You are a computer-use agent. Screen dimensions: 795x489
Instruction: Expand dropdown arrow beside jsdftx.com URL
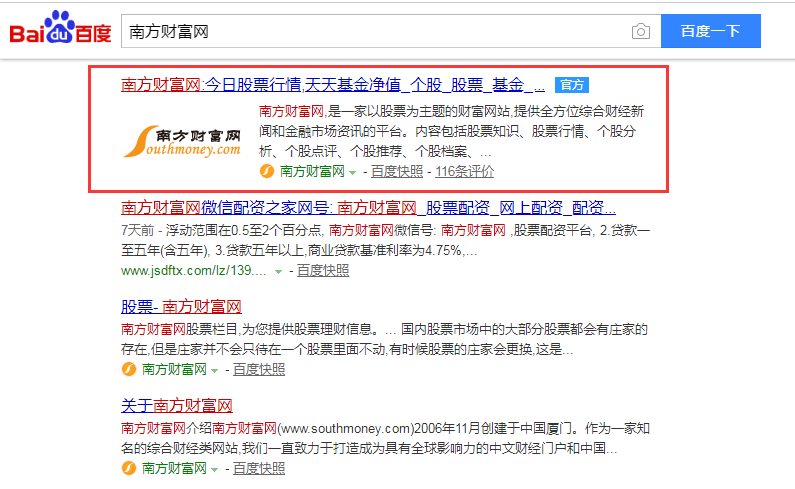point(278,272)
